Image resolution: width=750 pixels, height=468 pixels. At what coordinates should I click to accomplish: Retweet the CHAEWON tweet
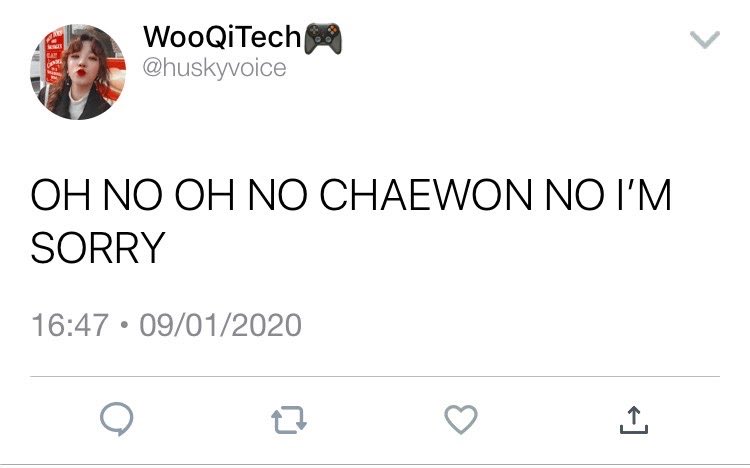289,420
